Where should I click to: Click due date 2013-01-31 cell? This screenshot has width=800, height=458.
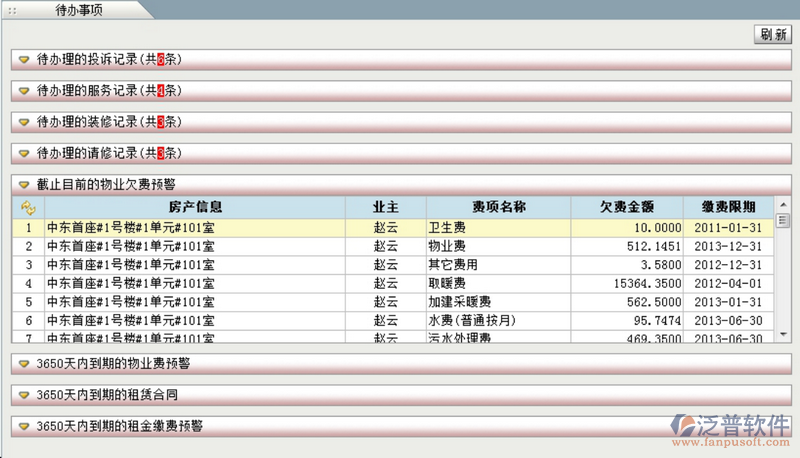click(x=729, y=302)
